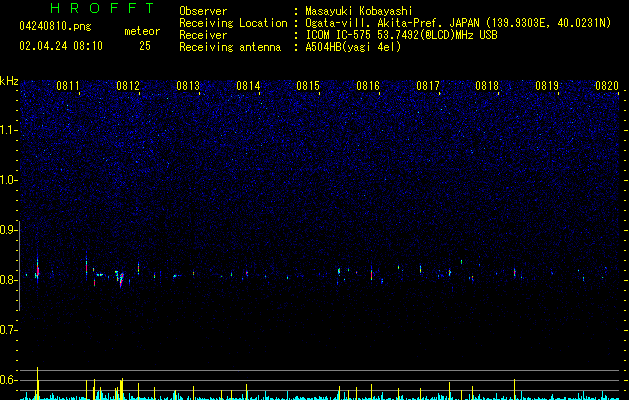629x400 pixels.
Task: Click the HROFFT title text
Action: [102, 8]
